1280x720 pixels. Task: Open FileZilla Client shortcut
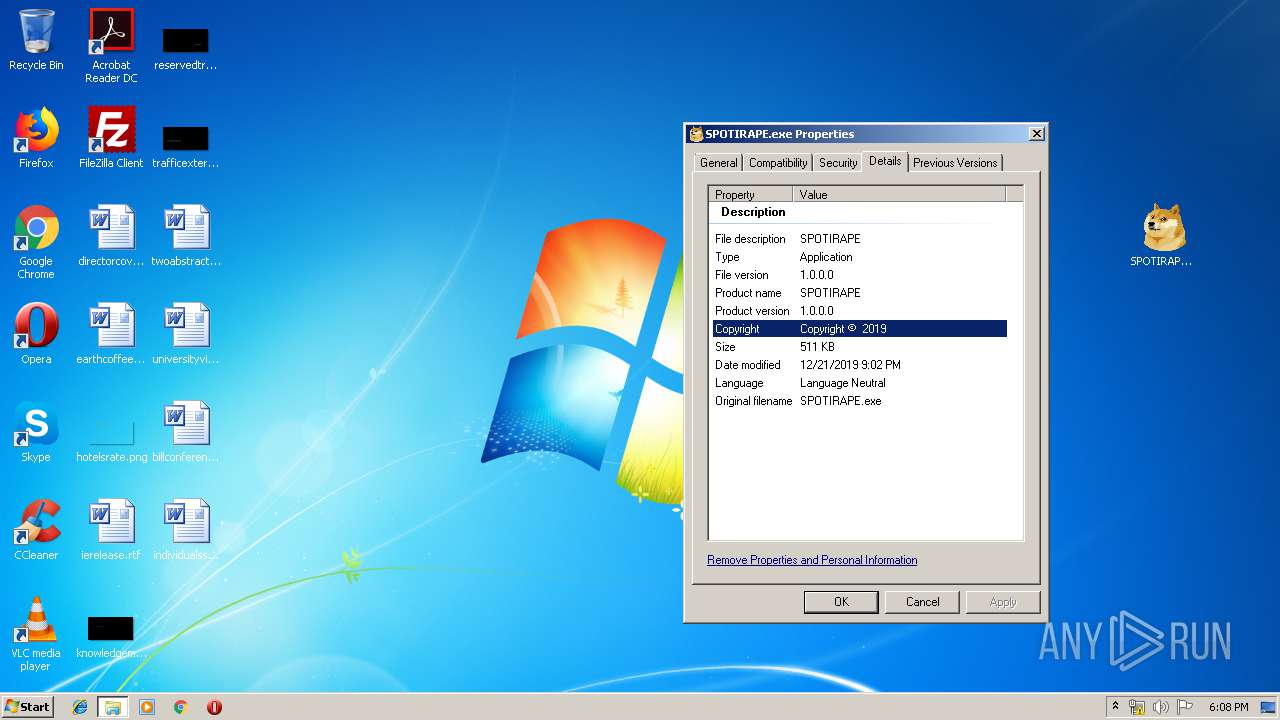click(x=111, y=138)
